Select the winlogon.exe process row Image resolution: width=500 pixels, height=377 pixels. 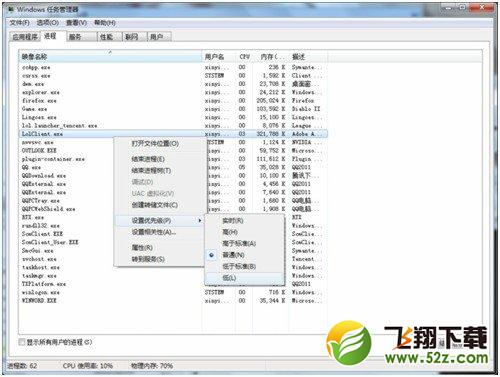coord(173,292)
